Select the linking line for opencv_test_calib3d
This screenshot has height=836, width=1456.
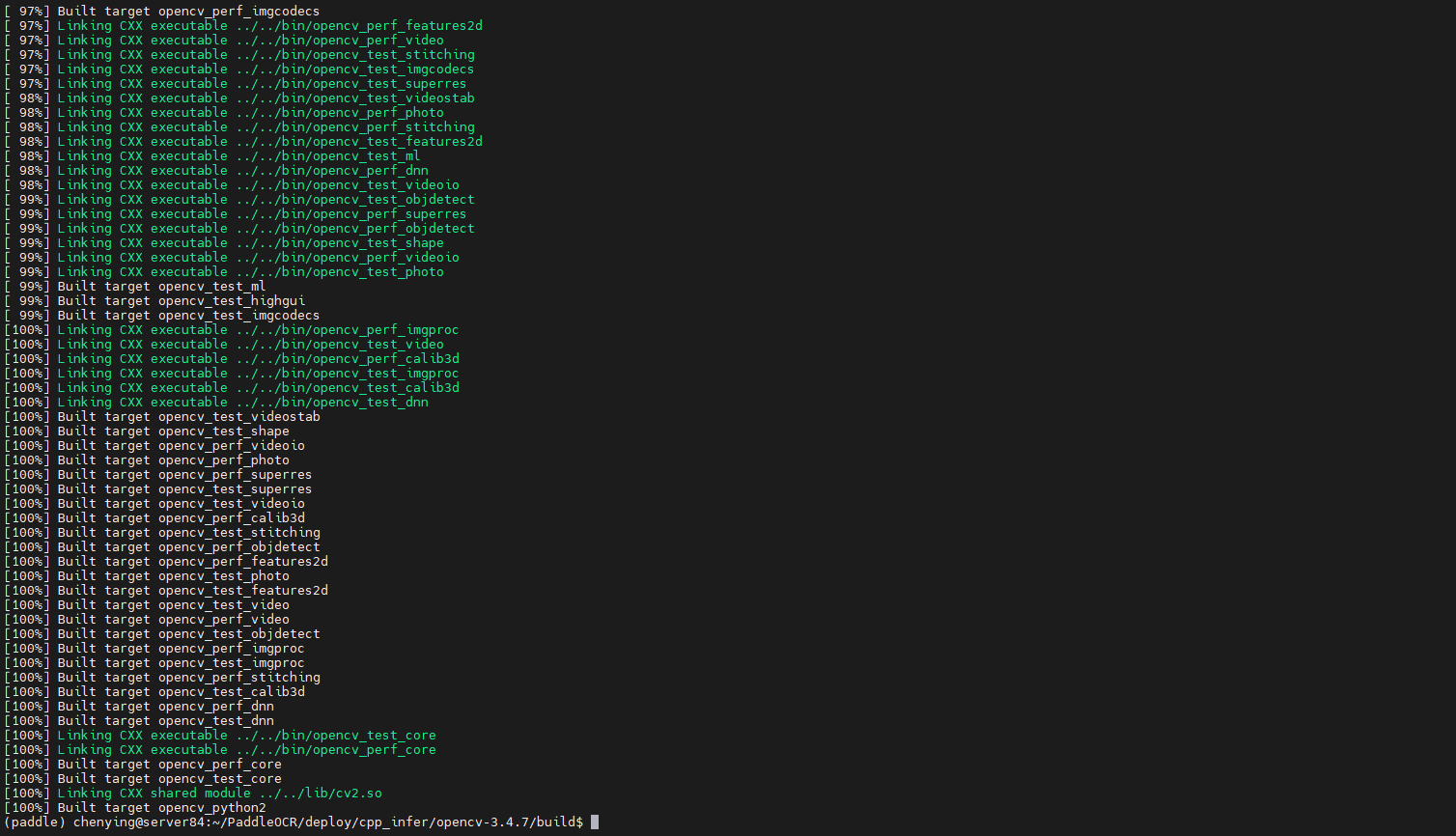click(x=232, y=388)
